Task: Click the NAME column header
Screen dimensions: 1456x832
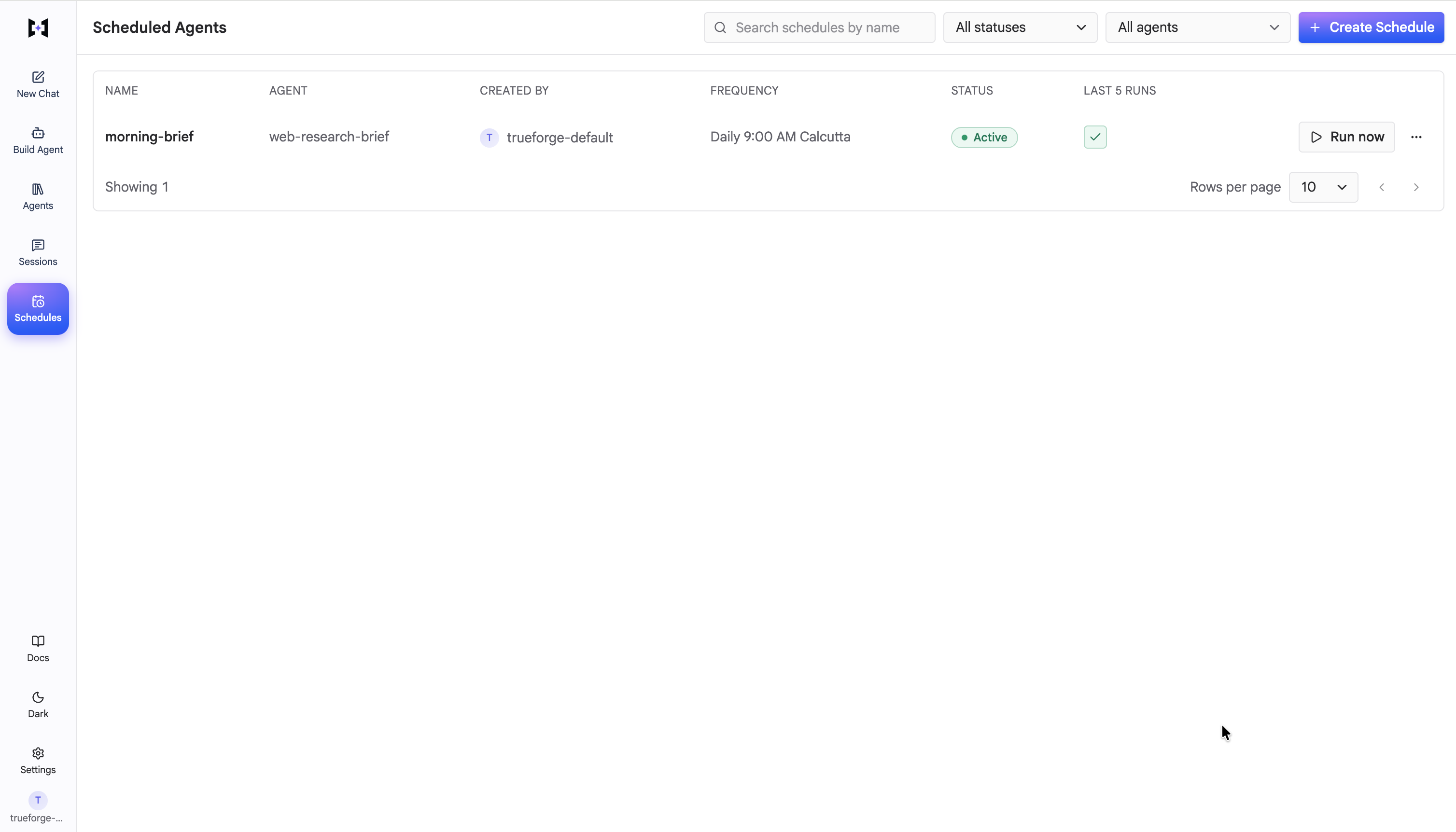Action: tap(122, 90)
